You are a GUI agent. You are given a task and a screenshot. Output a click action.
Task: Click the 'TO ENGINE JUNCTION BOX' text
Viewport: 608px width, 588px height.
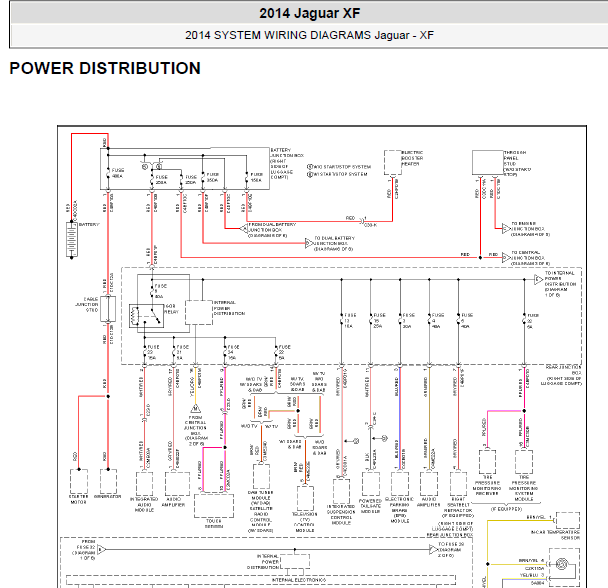point(527,226)
